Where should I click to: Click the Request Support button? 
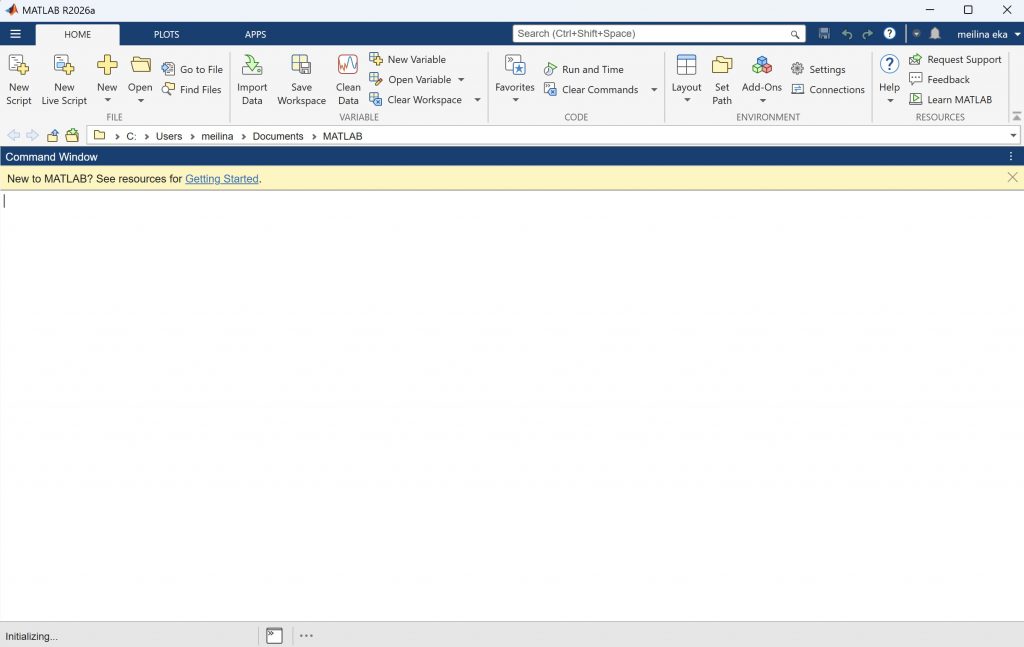click(x=955, y=59)
